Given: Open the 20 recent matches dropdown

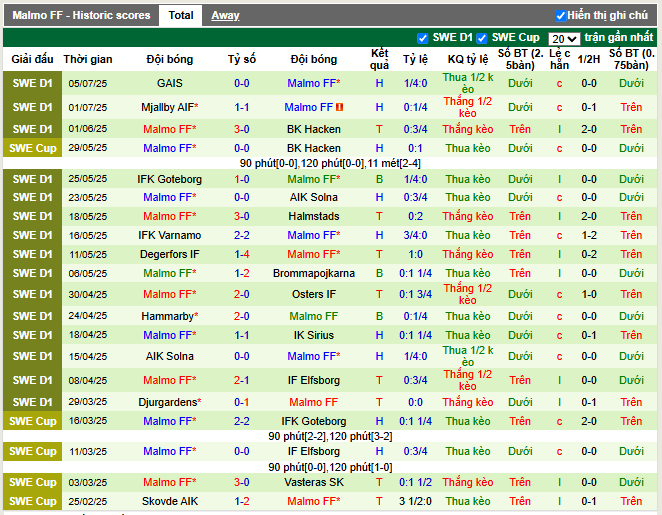Looking at the screenshot, I should point(563,39).
